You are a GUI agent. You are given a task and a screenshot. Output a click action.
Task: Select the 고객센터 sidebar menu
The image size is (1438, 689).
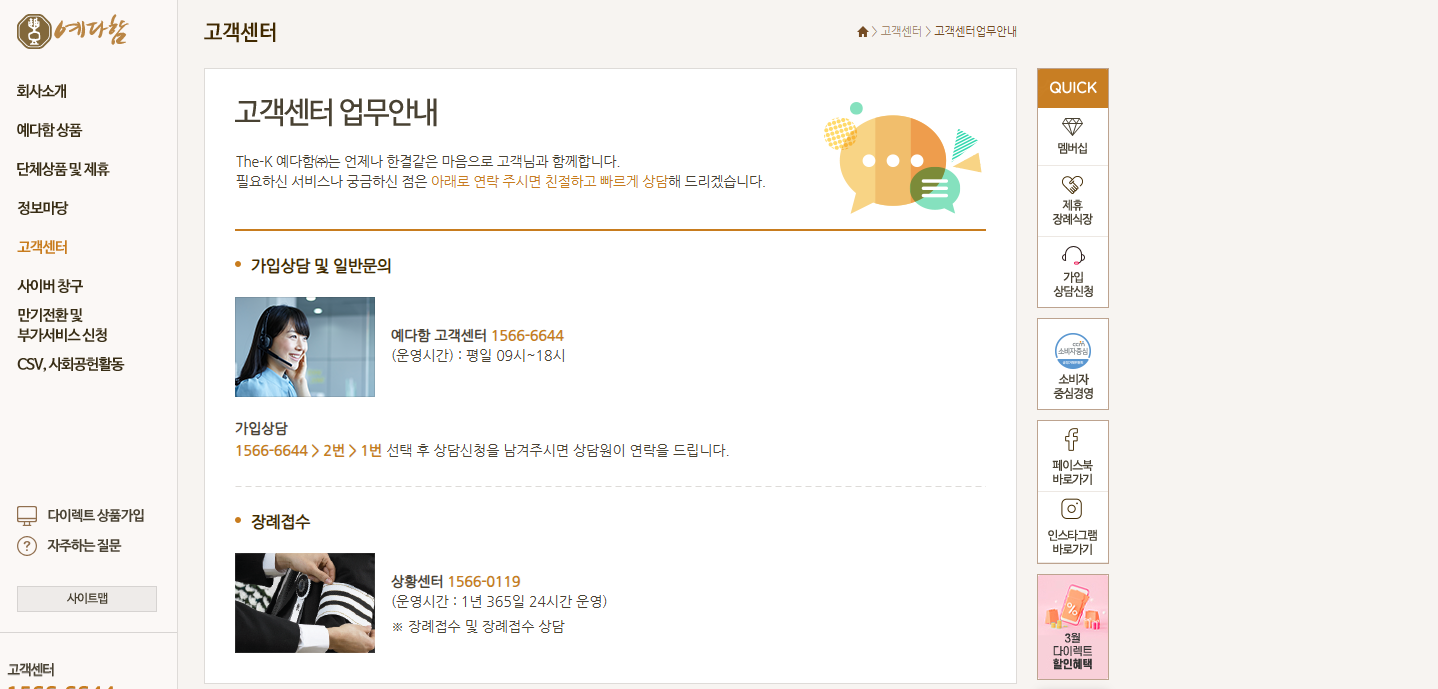click(x=42, y=247)
